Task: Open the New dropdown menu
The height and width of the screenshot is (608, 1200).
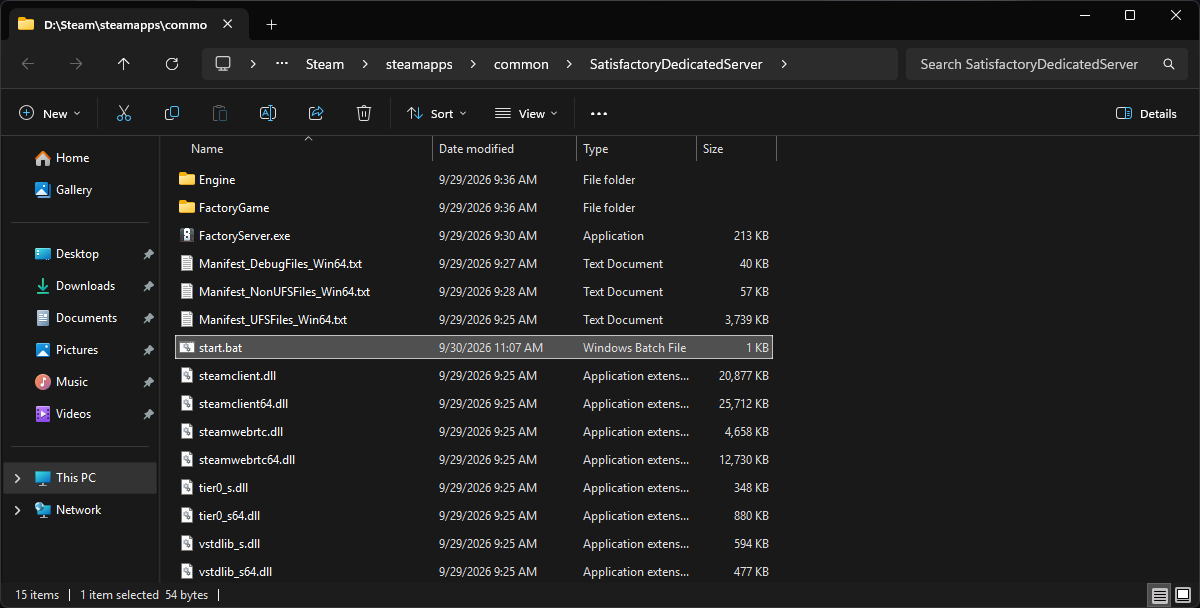Action: pyautogui.click(x=50, y=114)
